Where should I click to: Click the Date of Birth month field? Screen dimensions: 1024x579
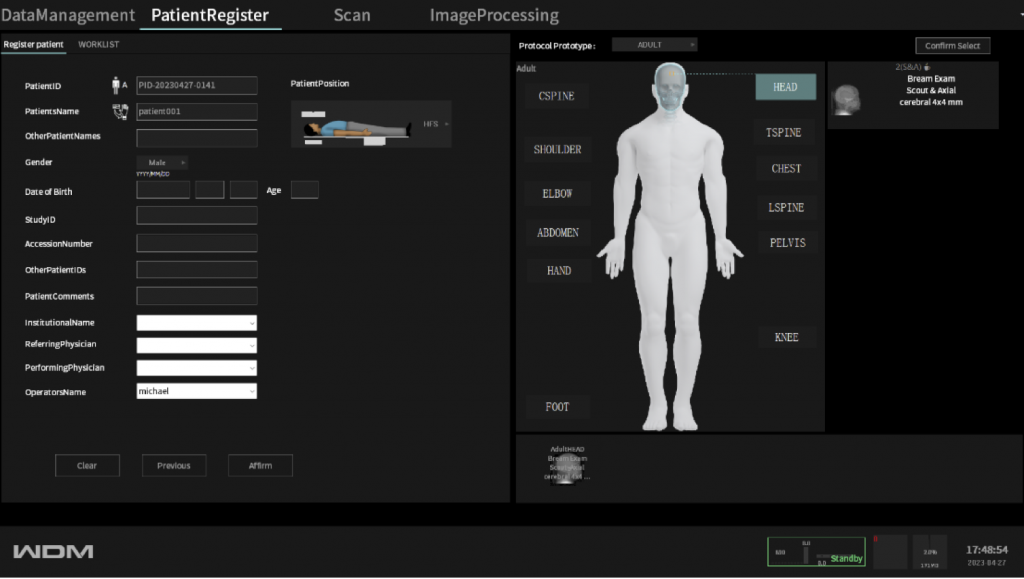point(210,190)
